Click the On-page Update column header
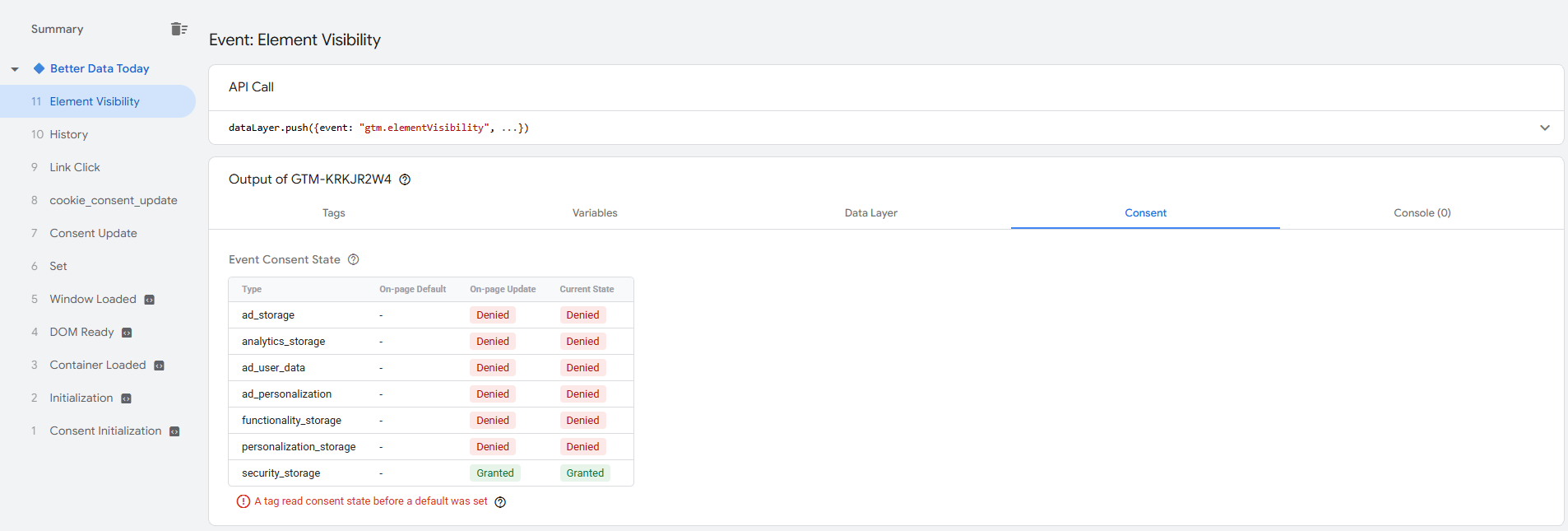This screenshot has width=1568, height=531. (x=503, y=290)
